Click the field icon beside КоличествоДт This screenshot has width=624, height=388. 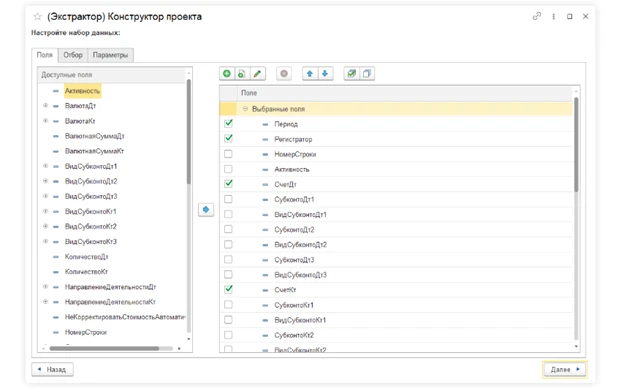pos(56,257)
